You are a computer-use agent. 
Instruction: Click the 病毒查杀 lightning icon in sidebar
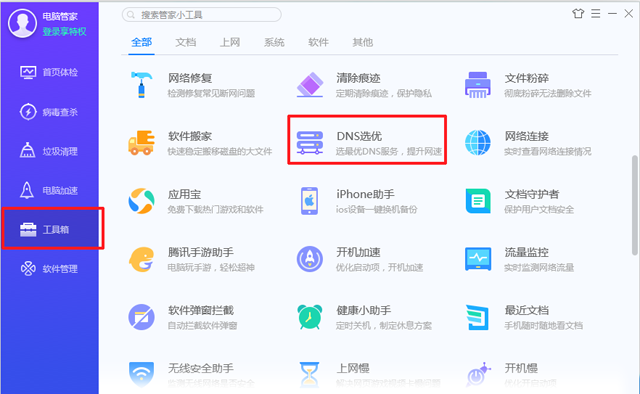pyautogui.click(x=28, y=112)
